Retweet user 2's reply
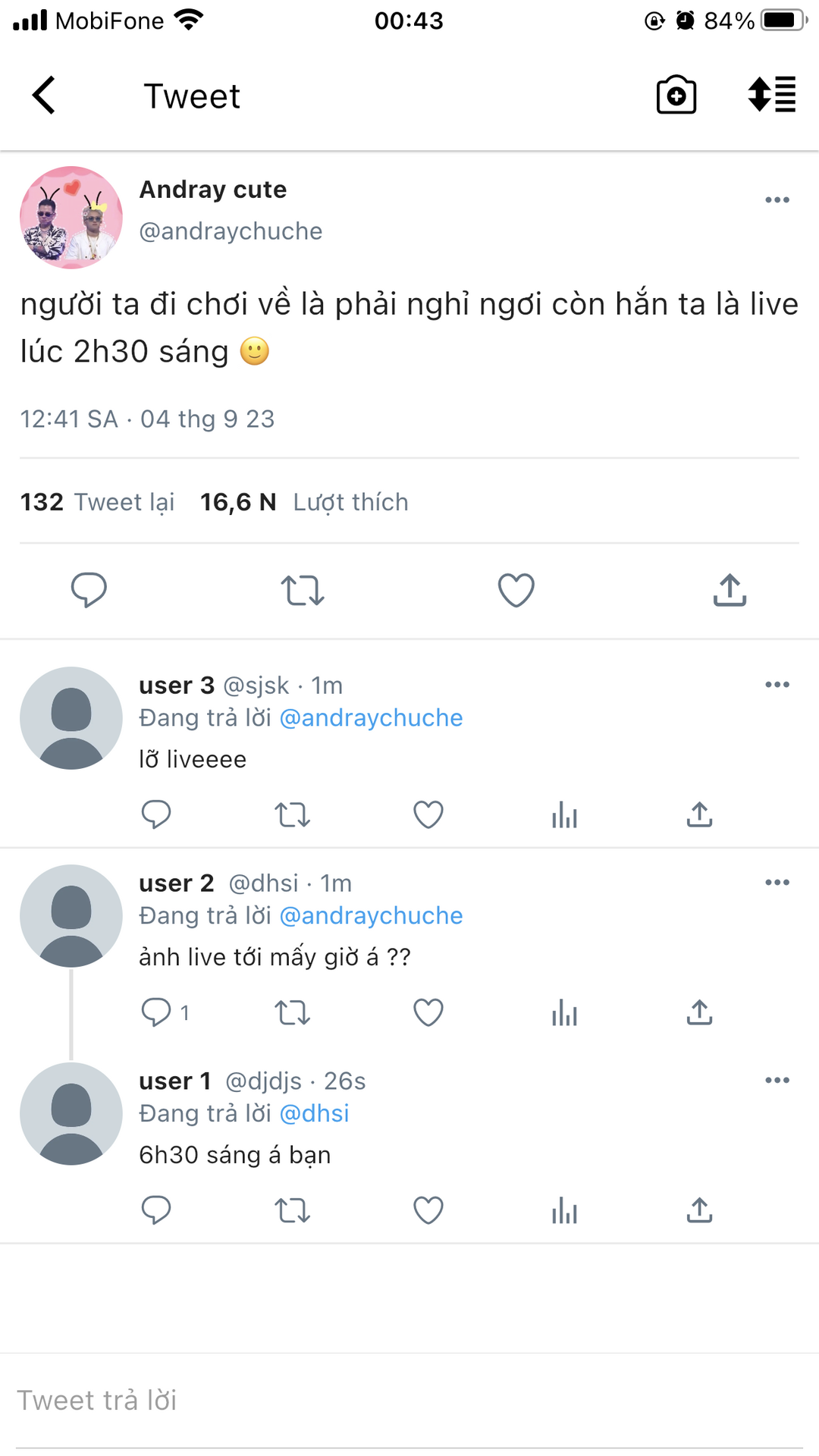 (292, 1012)
